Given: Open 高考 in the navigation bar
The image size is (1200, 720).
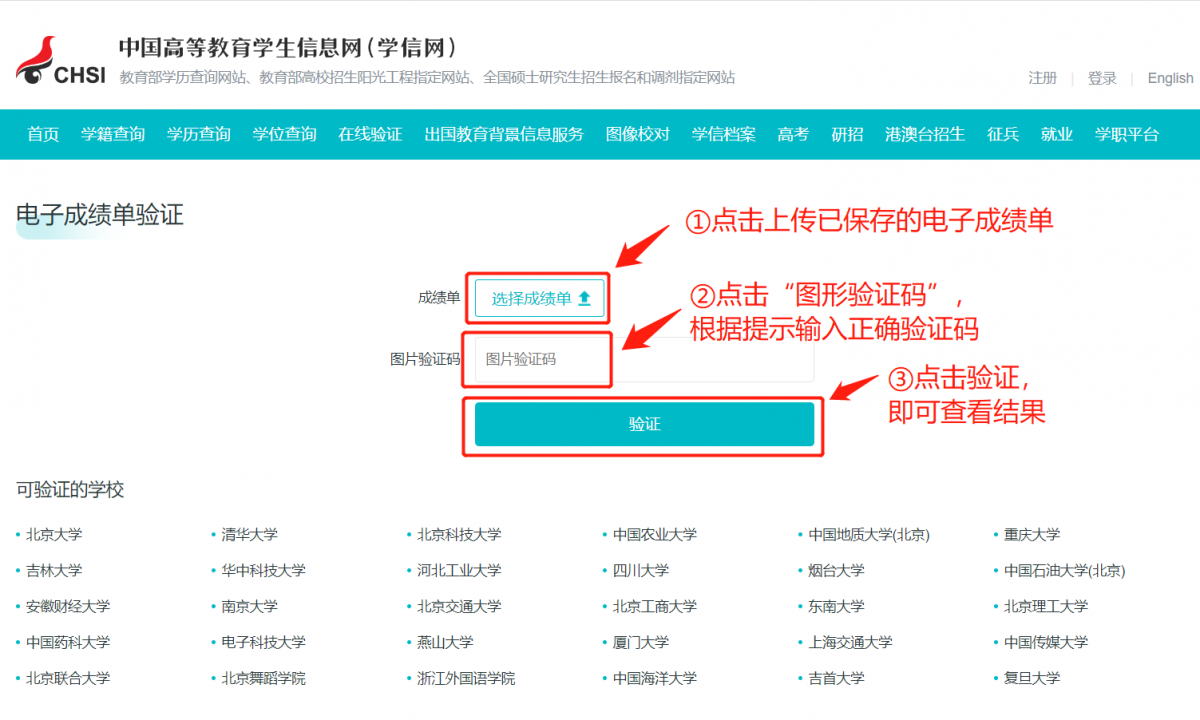Looking at the screenshot, I should (793, 134).
